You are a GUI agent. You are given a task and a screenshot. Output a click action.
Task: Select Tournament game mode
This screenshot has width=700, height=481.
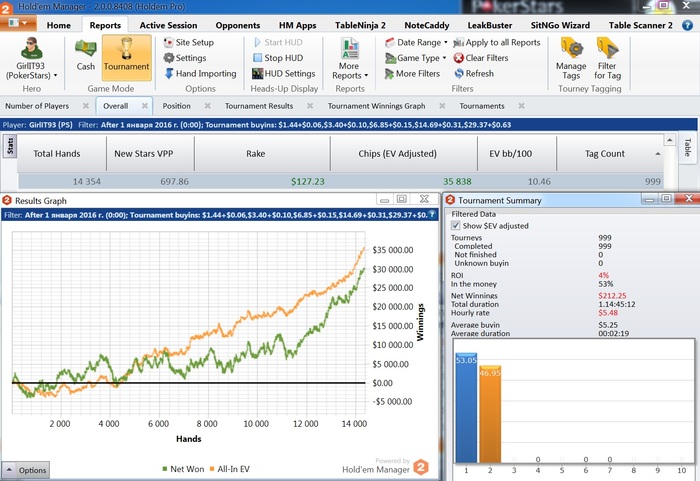[126, 57]
